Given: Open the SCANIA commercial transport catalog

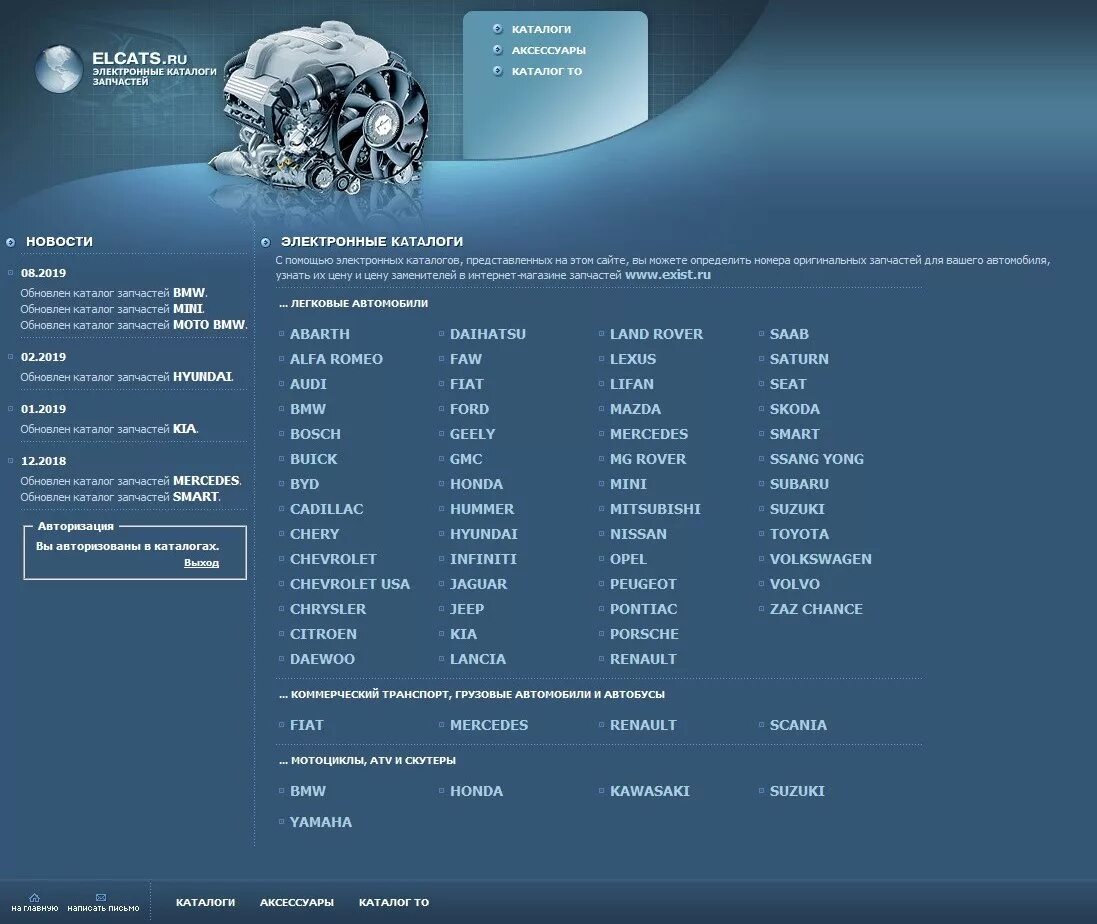Looking at the screenshot, I should [798, 725].
